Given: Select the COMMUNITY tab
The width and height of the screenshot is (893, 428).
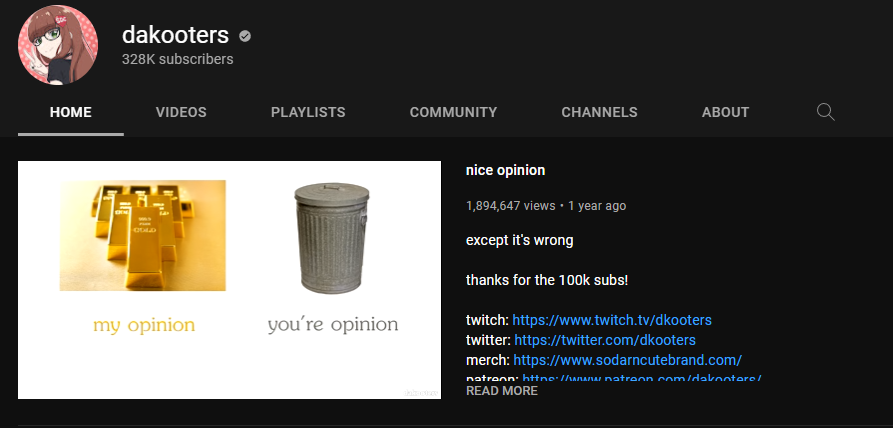Looking at the screenshot, I should click(453, 112).
